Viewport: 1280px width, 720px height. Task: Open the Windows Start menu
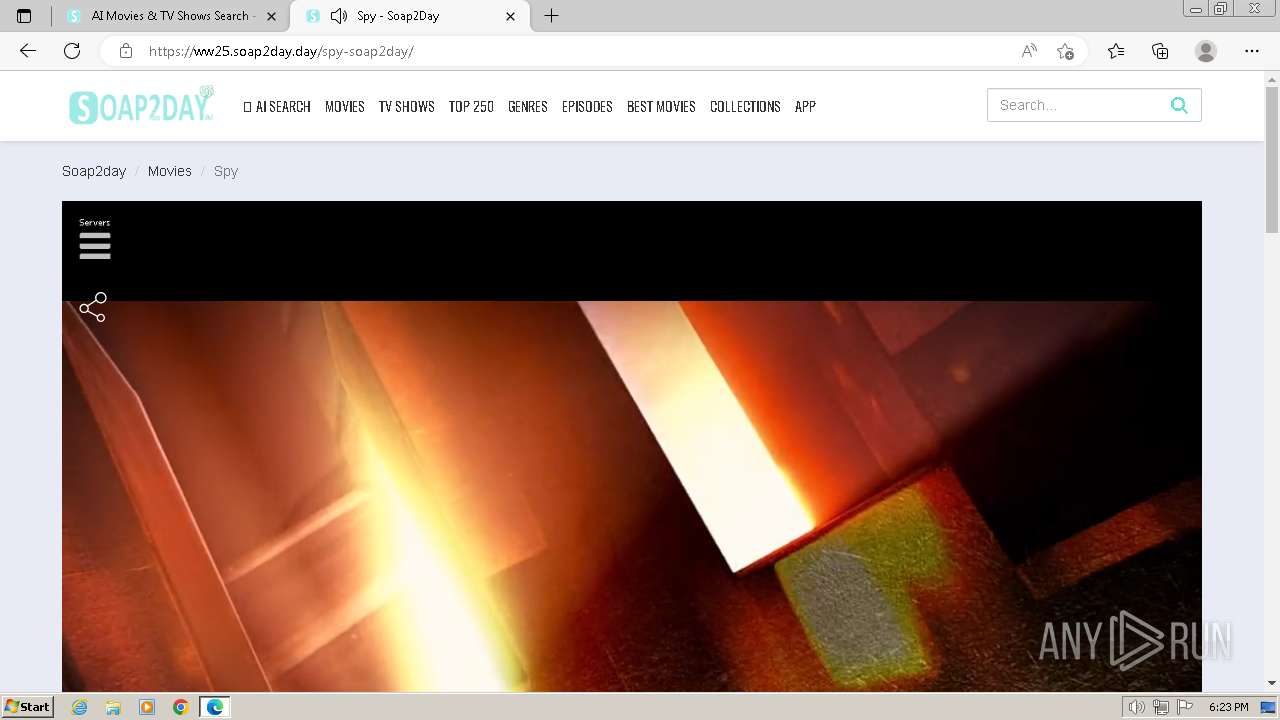(28, 706)
